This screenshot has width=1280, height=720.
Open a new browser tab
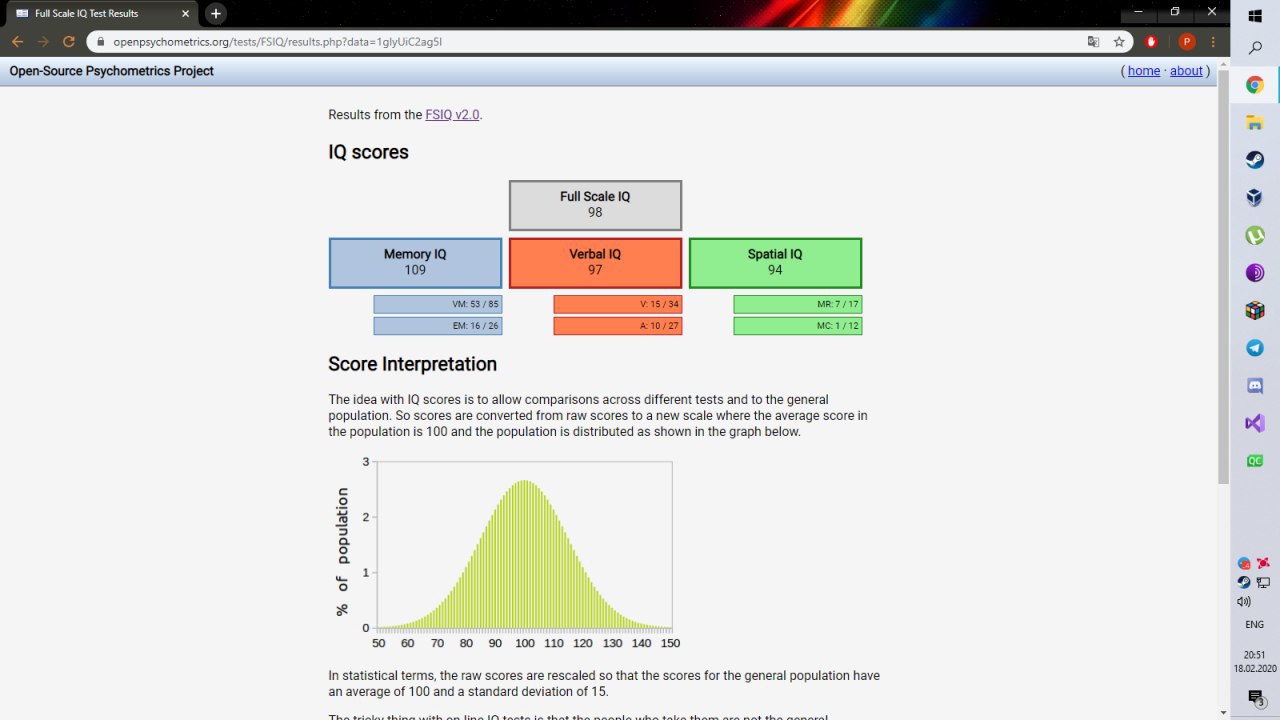(x=215, y=13)
